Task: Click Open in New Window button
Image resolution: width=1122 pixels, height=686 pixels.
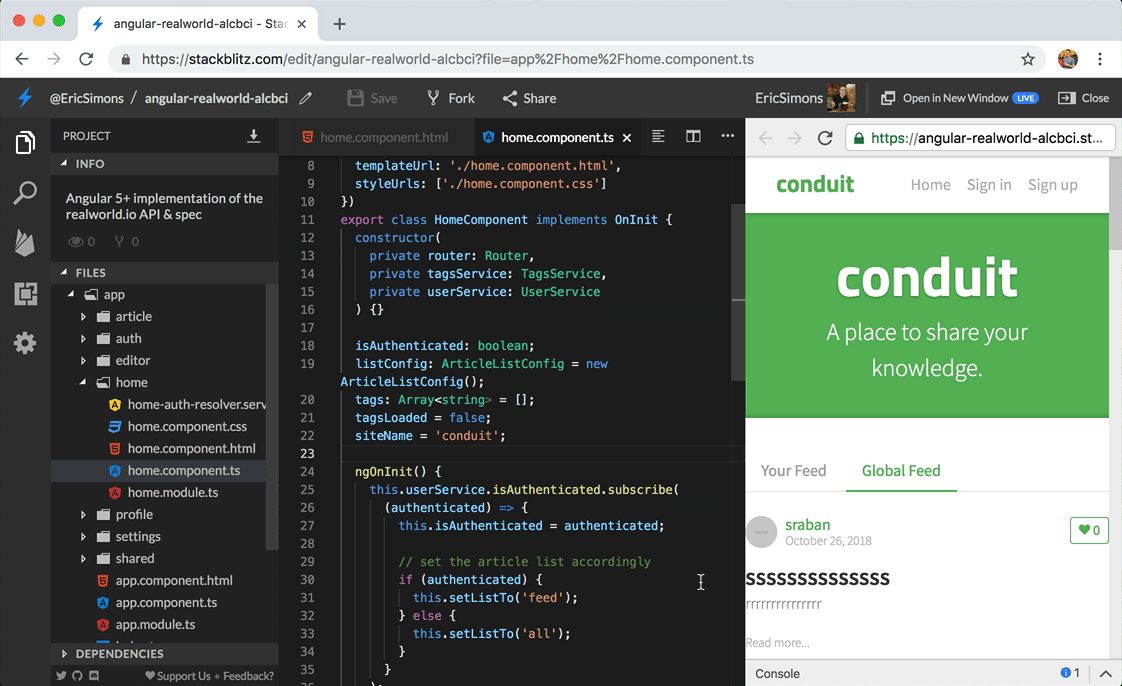Action: (x=959, y=98)
